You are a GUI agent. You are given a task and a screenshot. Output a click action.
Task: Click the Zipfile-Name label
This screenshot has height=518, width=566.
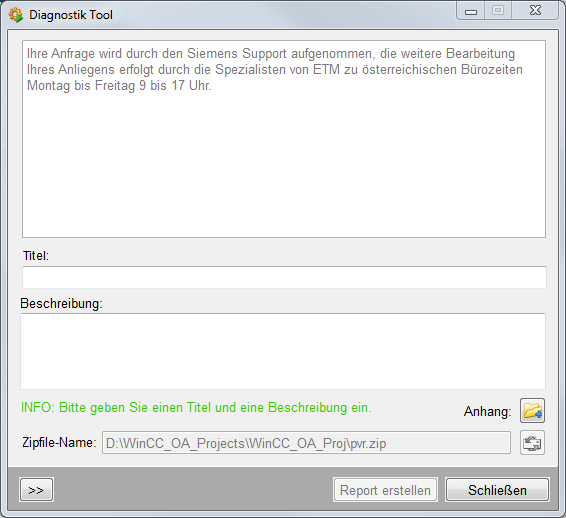pyautogui.click(x=59, y=442)
